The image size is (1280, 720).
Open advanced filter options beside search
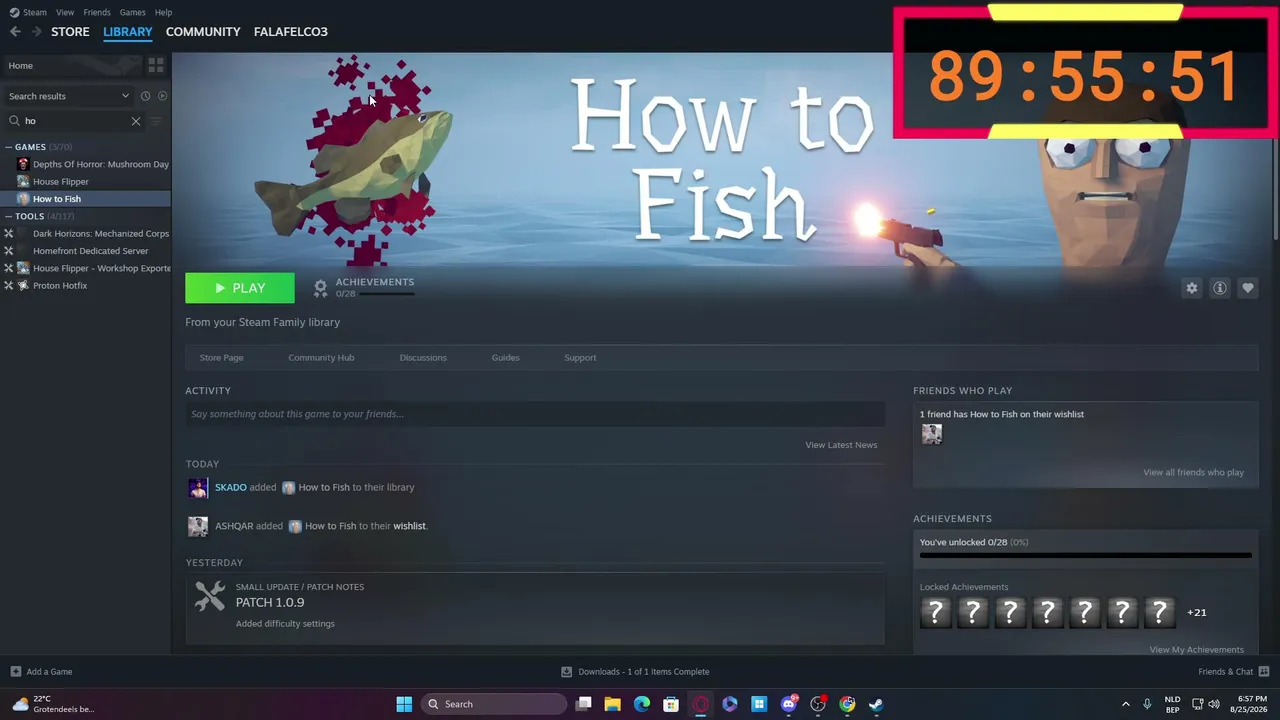[156, 121]
